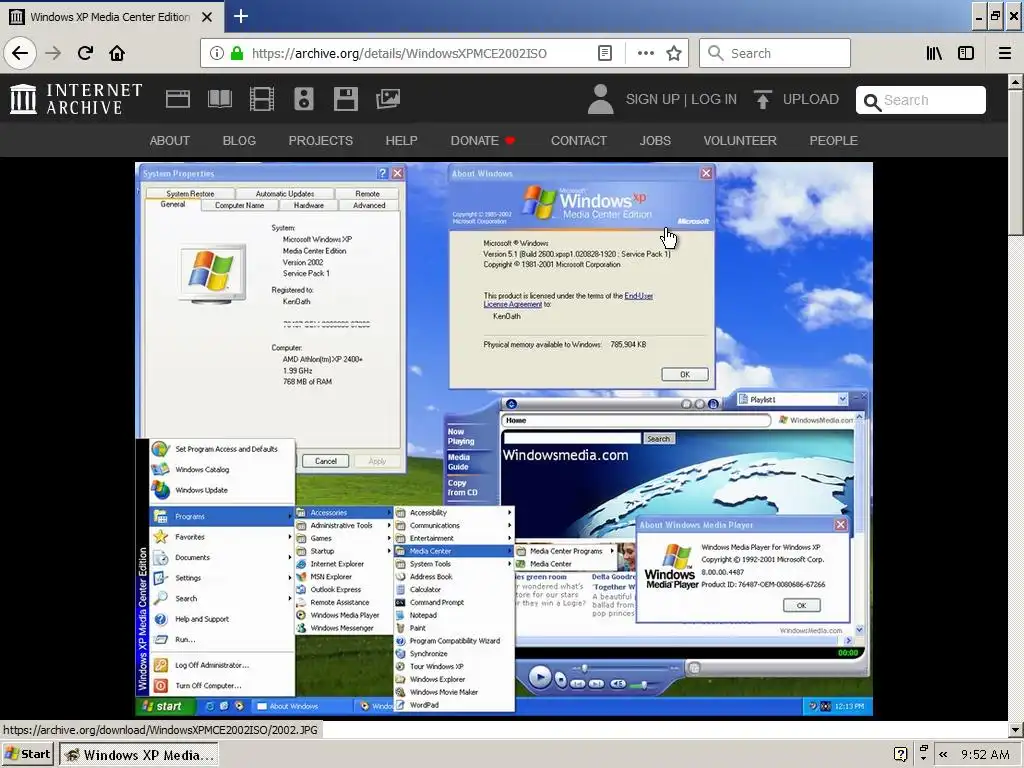The image size is (1024, 768).
Task: Click the page scrollbar down arrow
Action: coord(1016,729)
